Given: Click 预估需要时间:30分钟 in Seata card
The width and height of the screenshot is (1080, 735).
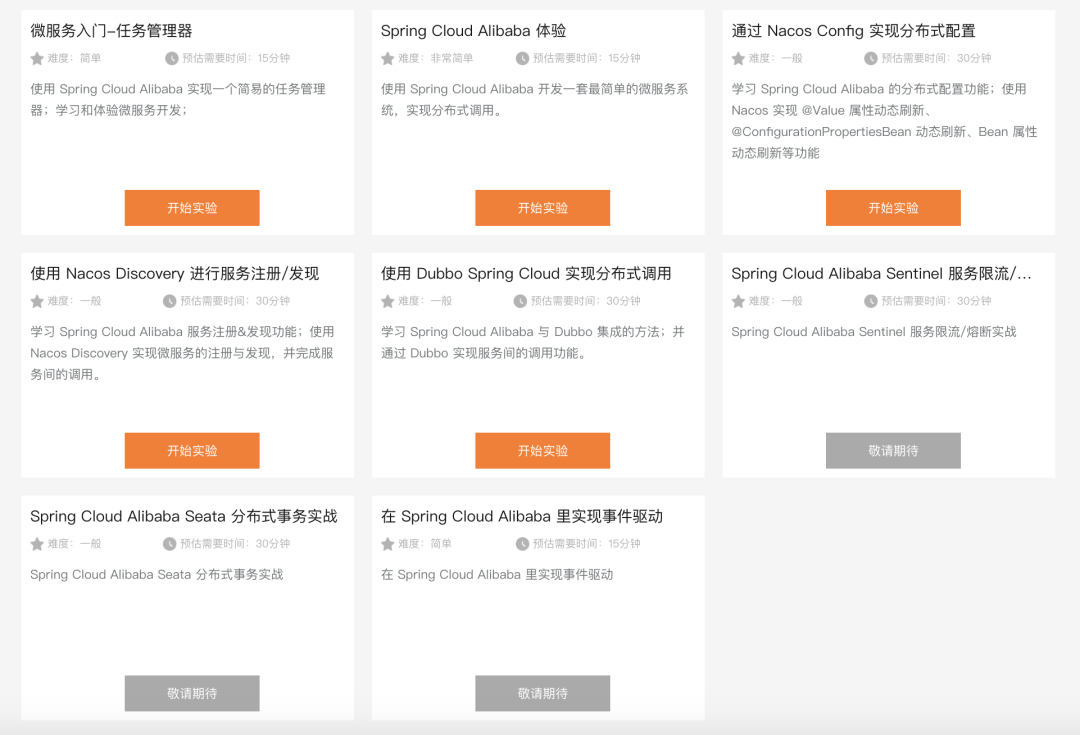Looking at the screenshot, I should [x=235, y=544].
